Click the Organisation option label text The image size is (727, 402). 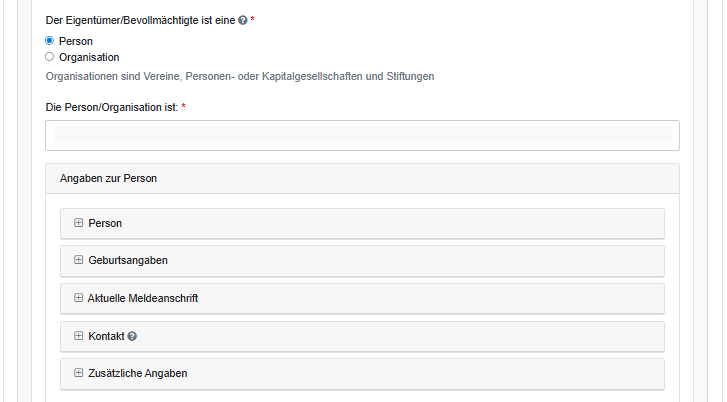click(89, 57)
